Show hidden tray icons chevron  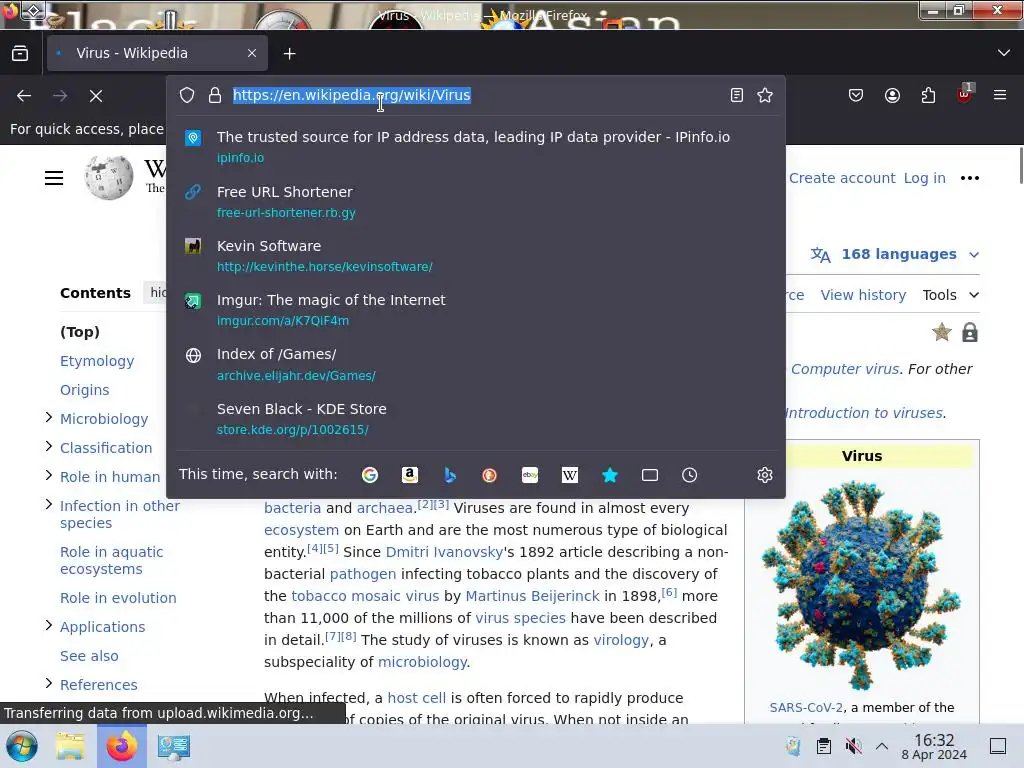coord(882,746)
